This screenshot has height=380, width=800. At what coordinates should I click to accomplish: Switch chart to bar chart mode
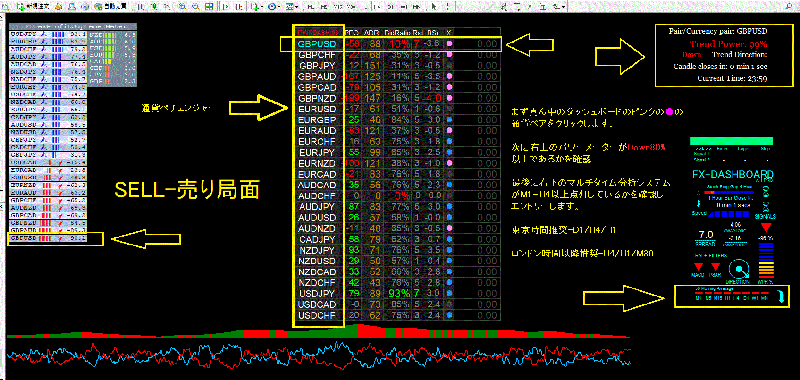click(x=140, y=7)
